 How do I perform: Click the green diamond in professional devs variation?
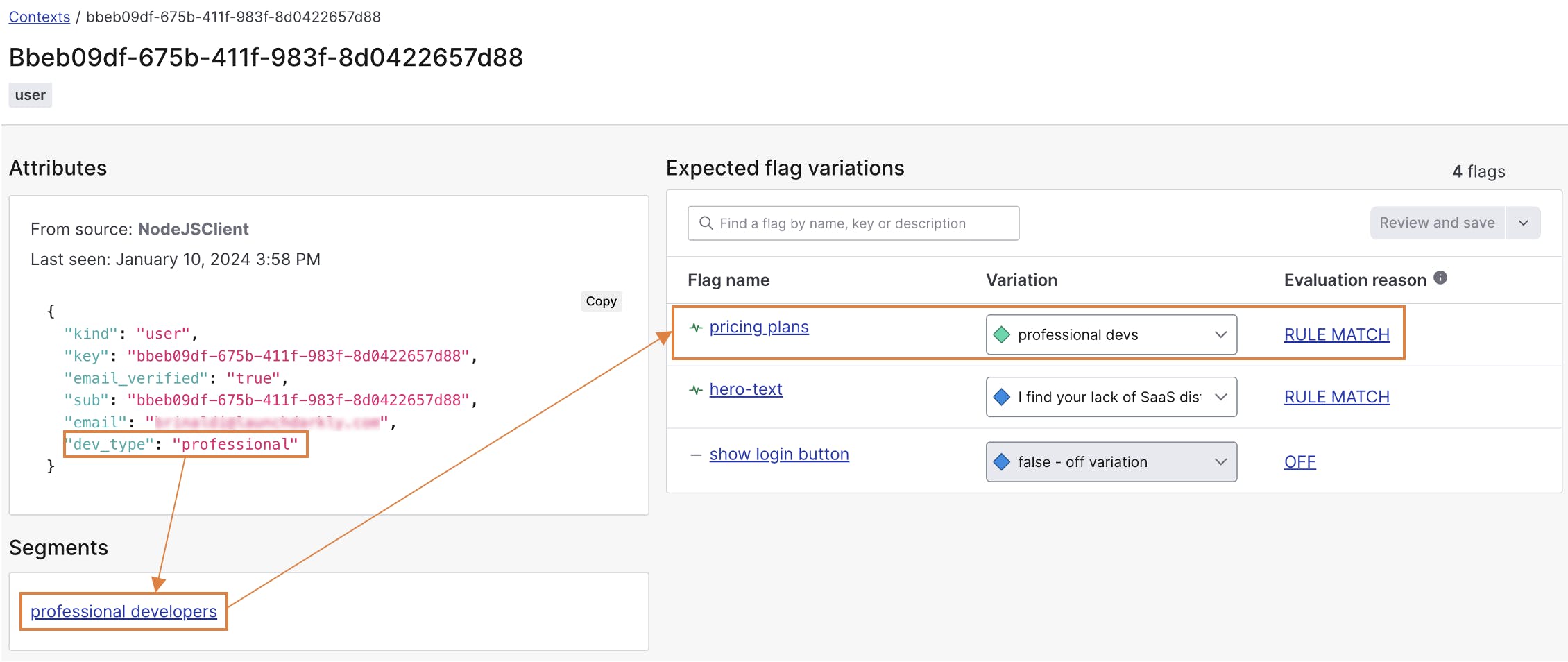click(x=1001, y=335)
